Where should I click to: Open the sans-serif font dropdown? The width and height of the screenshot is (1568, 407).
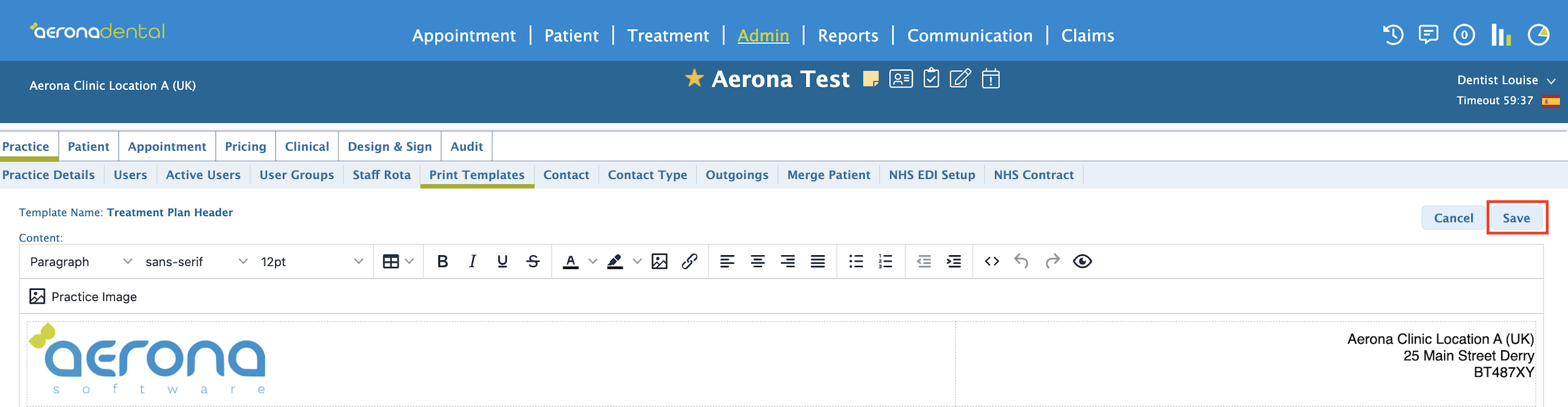197,261
